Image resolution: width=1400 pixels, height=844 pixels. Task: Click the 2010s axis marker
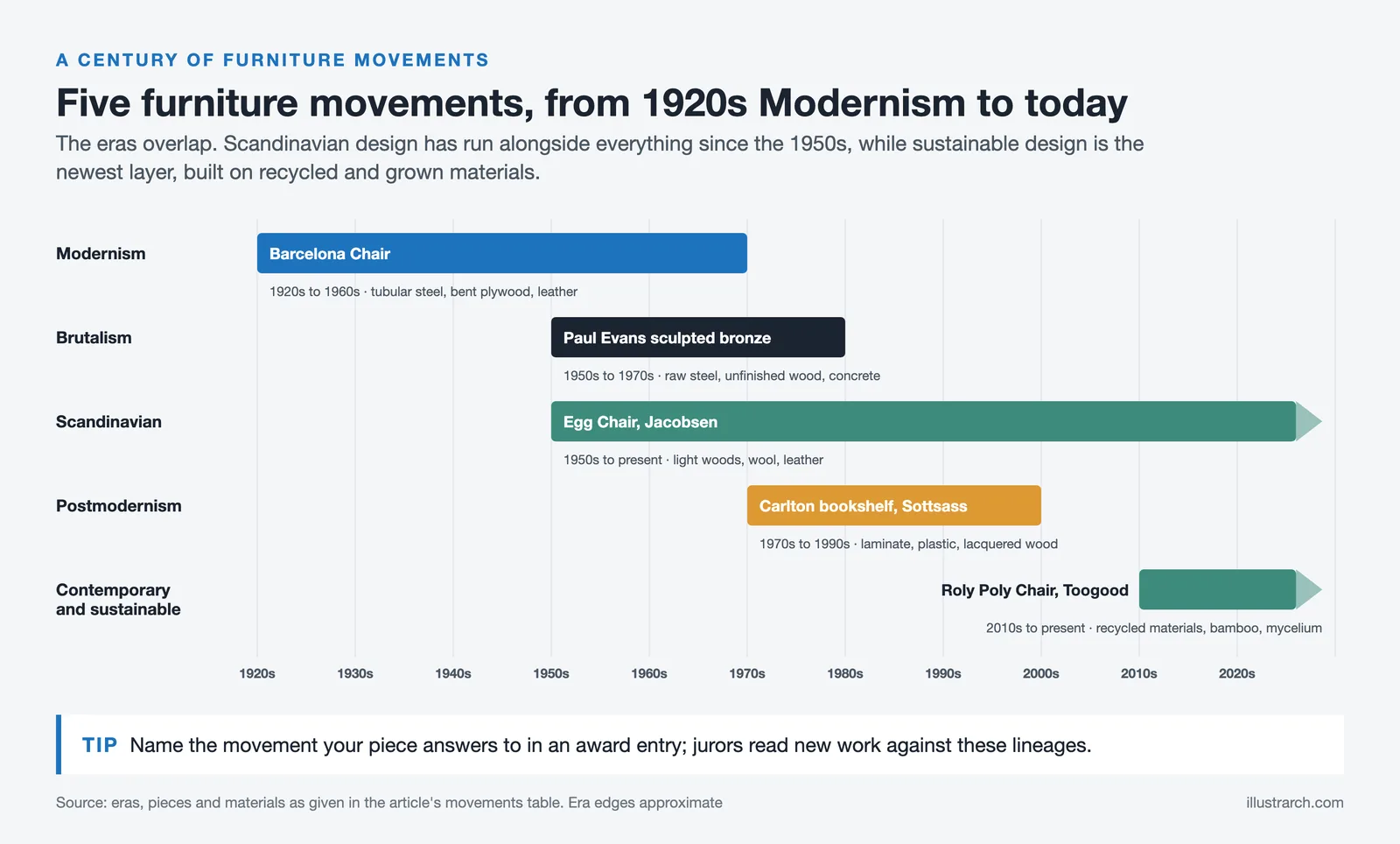[x=1139, y=673]
